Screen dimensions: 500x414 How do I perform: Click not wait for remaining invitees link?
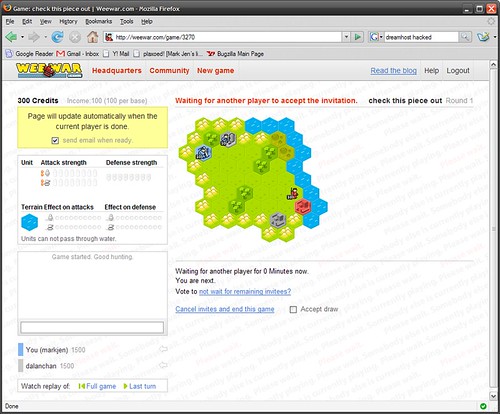pos(245,292)
